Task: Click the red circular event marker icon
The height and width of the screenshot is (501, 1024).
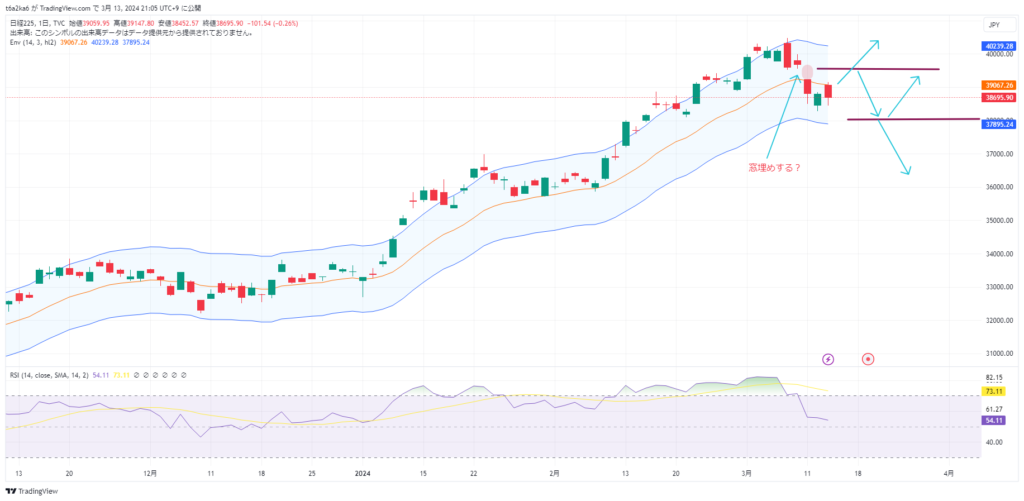Action: tap(868, 358)
